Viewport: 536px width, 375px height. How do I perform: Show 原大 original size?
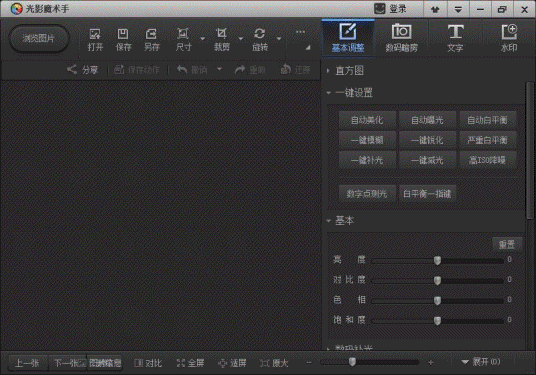(274, 363)
